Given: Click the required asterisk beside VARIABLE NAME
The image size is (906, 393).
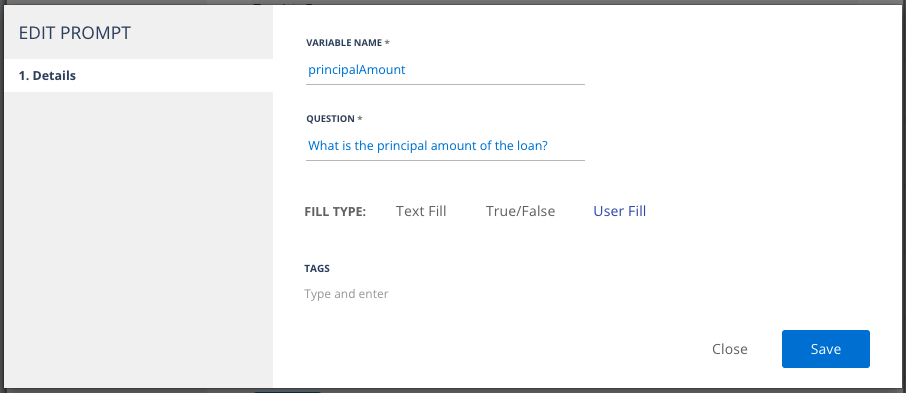Looking at the screenshot, I should [387, 42].
